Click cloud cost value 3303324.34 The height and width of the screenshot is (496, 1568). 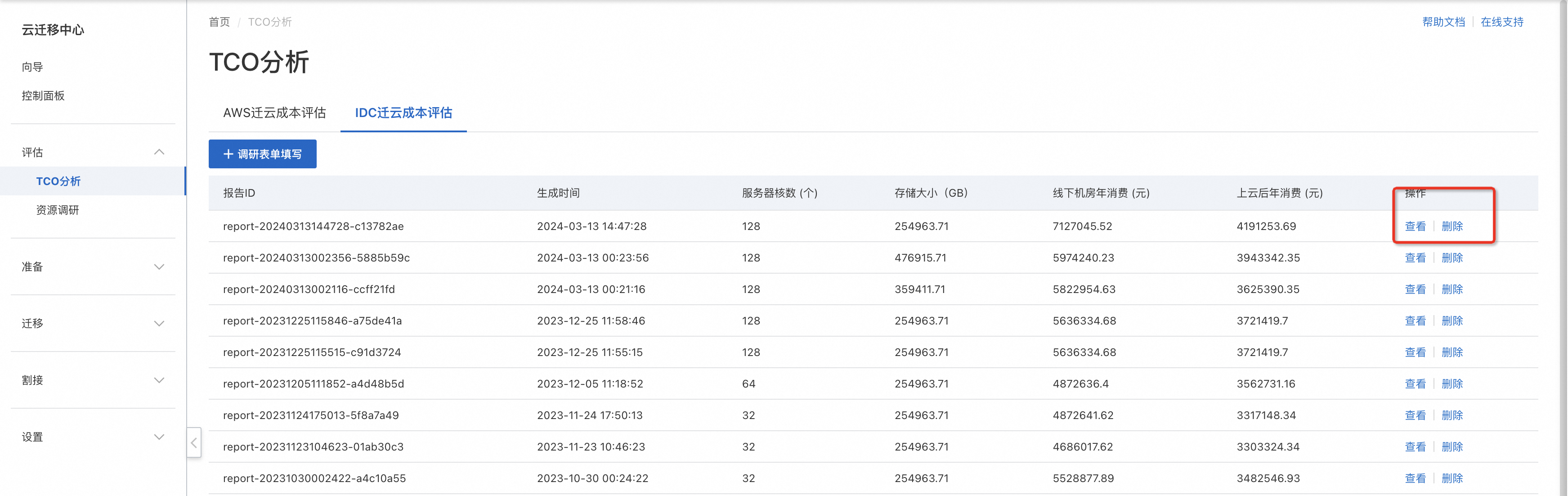1268,446
